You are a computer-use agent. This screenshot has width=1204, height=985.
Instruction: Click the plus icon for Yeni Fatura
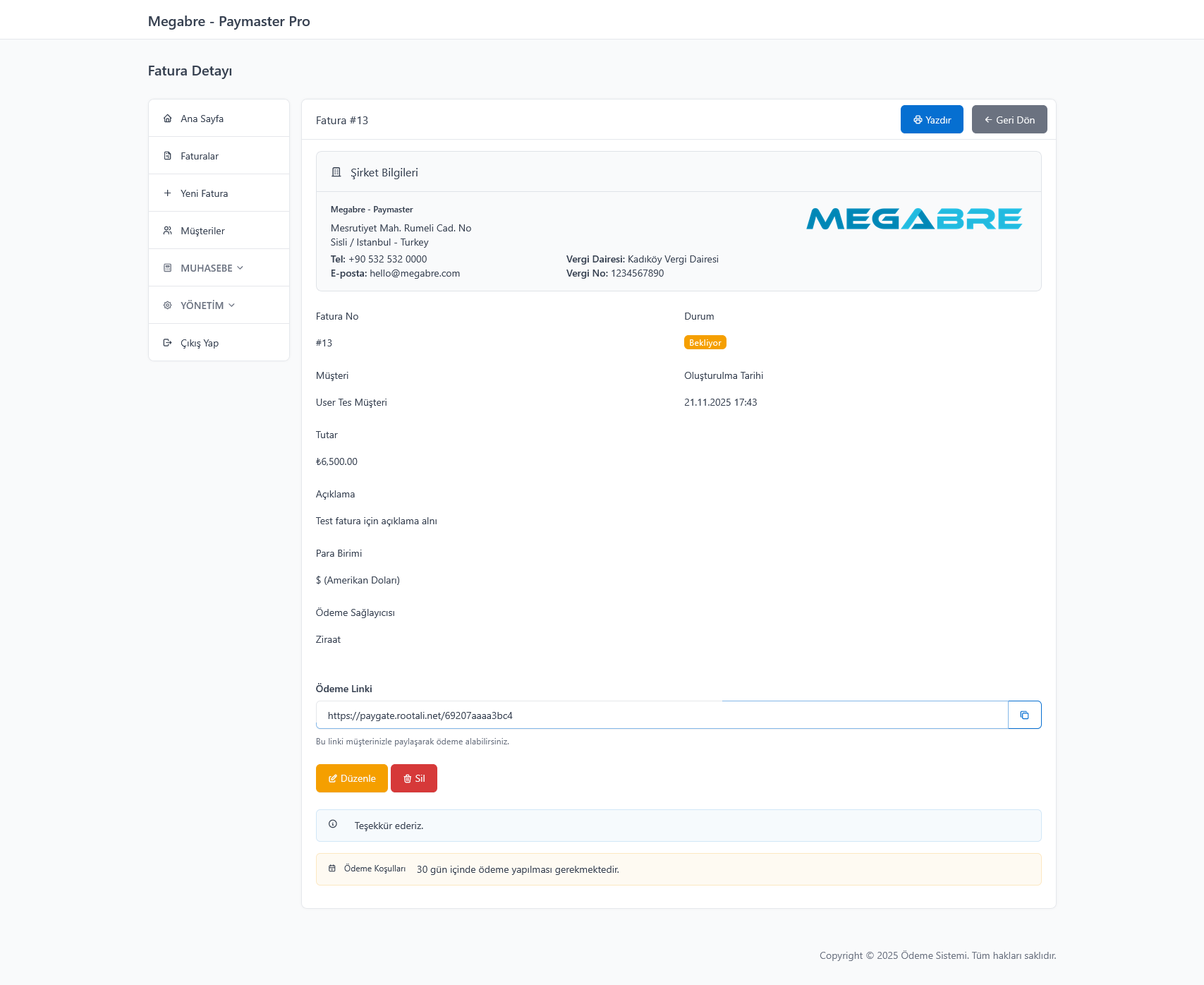[167, 193]
